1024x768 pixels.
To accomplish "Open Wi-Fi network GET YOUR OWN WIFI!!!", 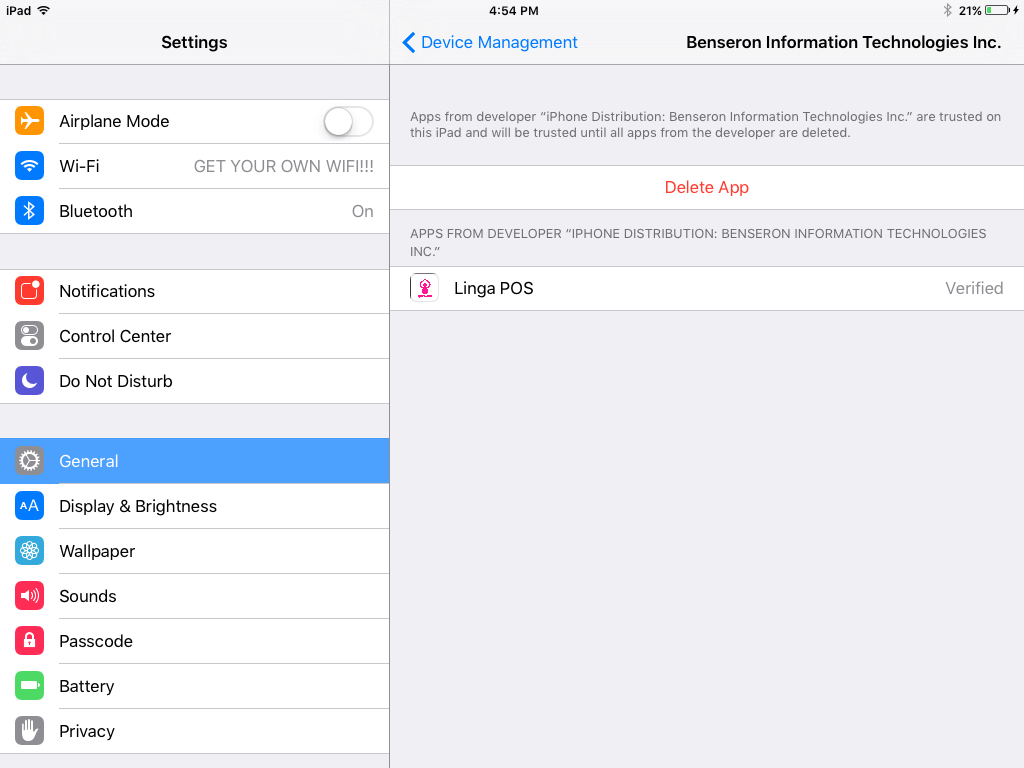I will pos(283,166).
